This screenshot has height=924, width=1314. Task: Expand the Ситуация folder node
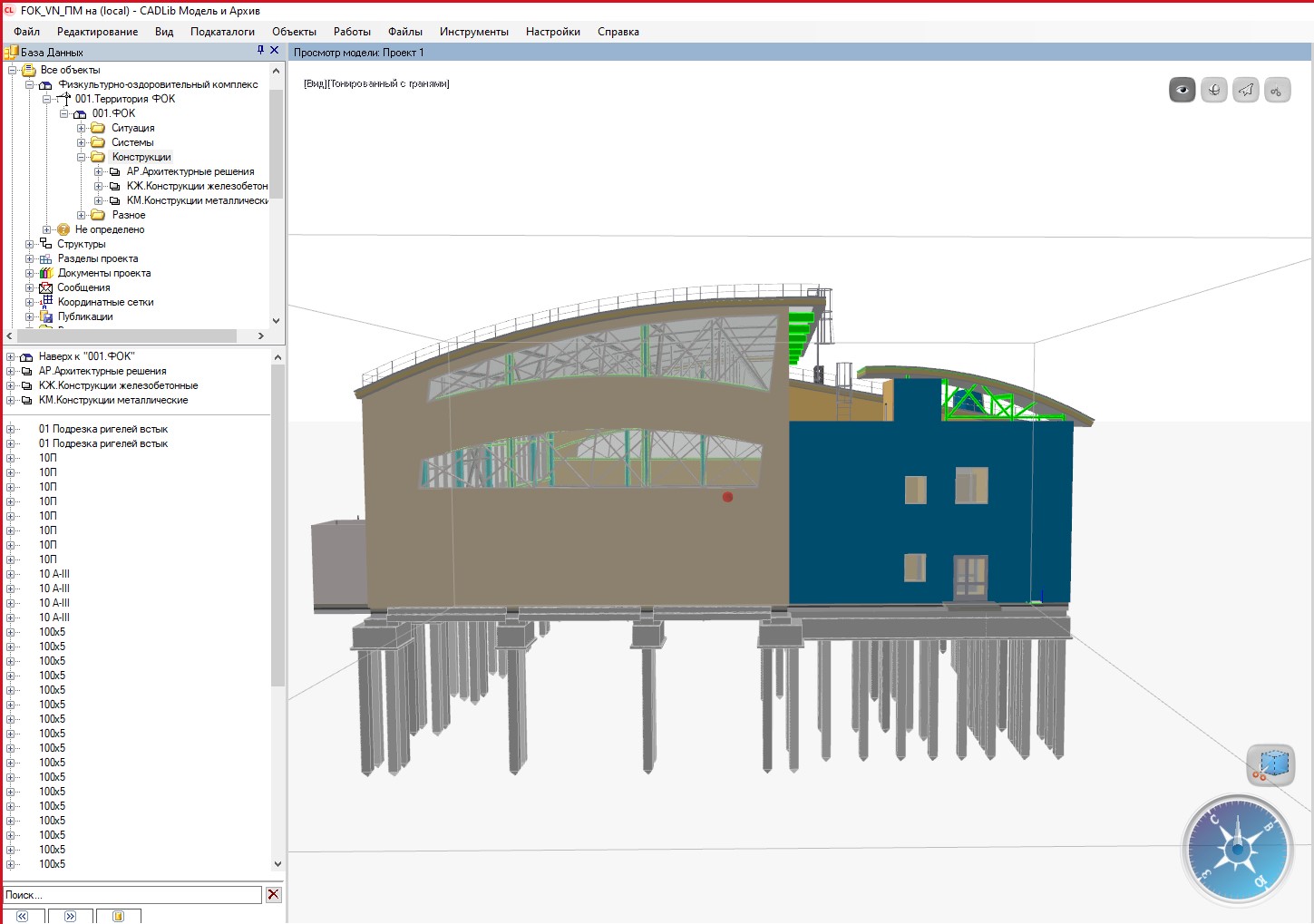point(82,128)
